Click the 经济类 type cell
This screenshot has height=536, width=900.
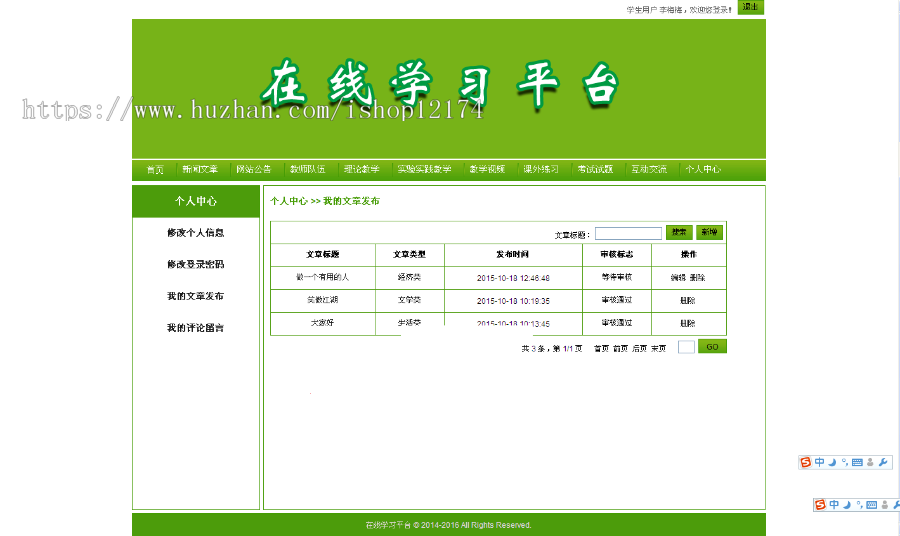tap(409, 277)
